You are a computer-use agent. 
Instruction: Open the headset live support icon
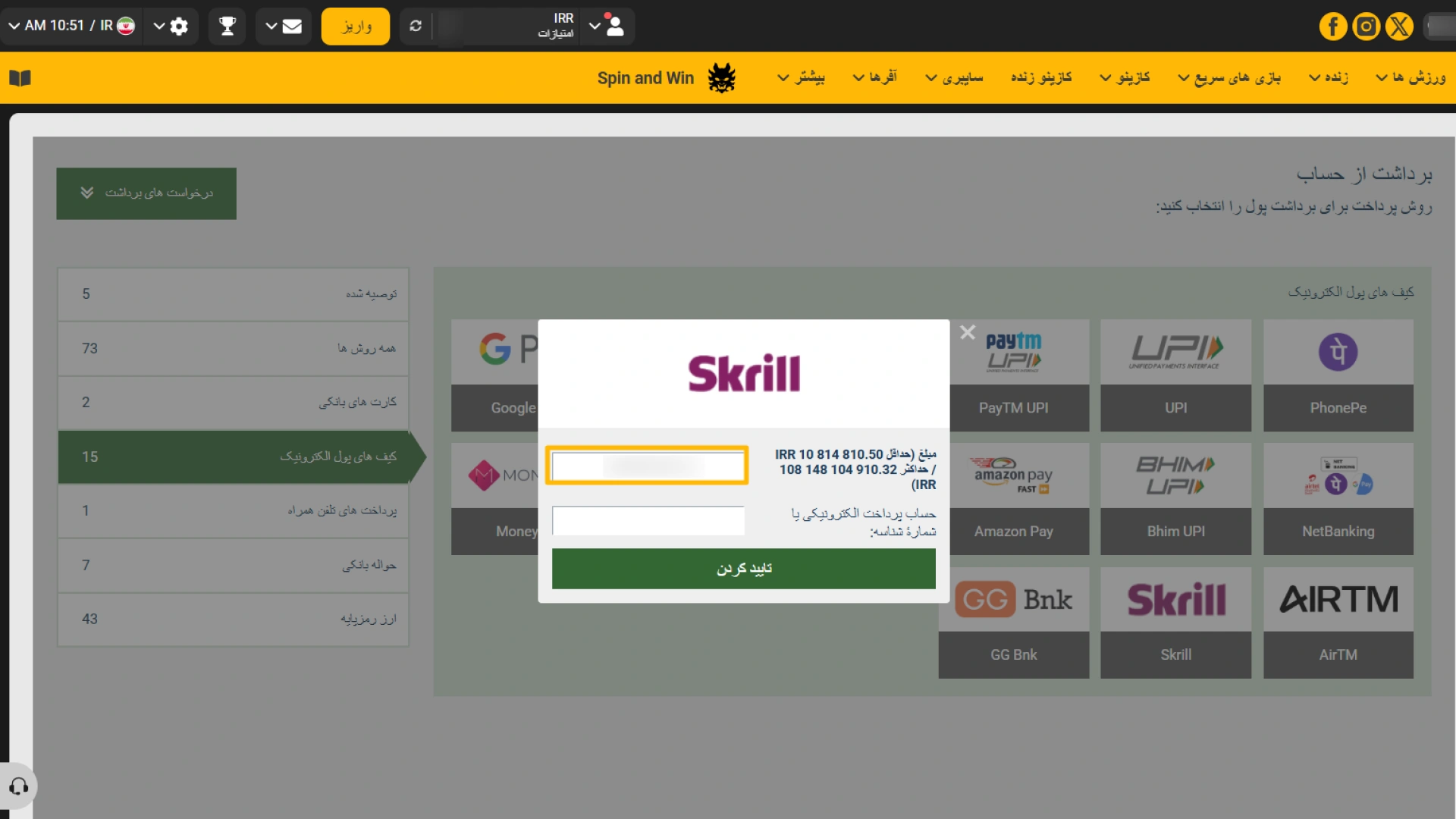[18, 786]
